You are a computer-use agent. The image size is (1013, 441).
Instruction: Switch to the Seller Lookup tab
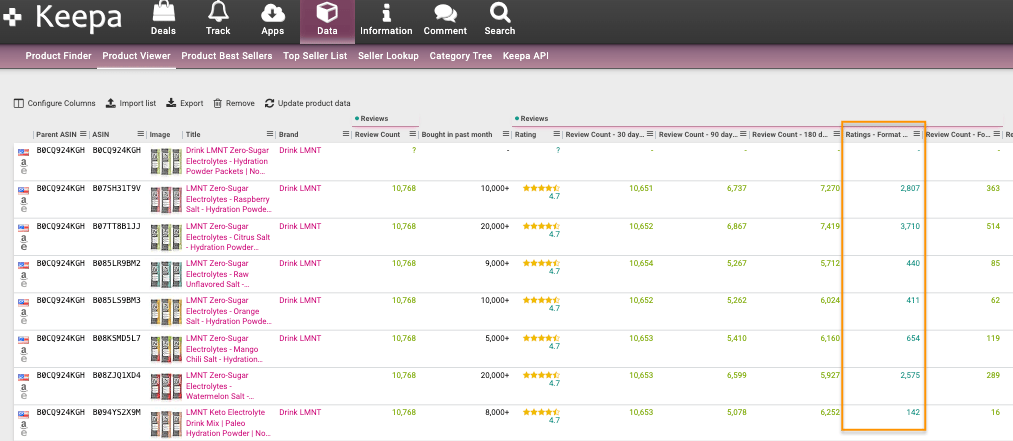pyautogui.click(x=388, y=56)
